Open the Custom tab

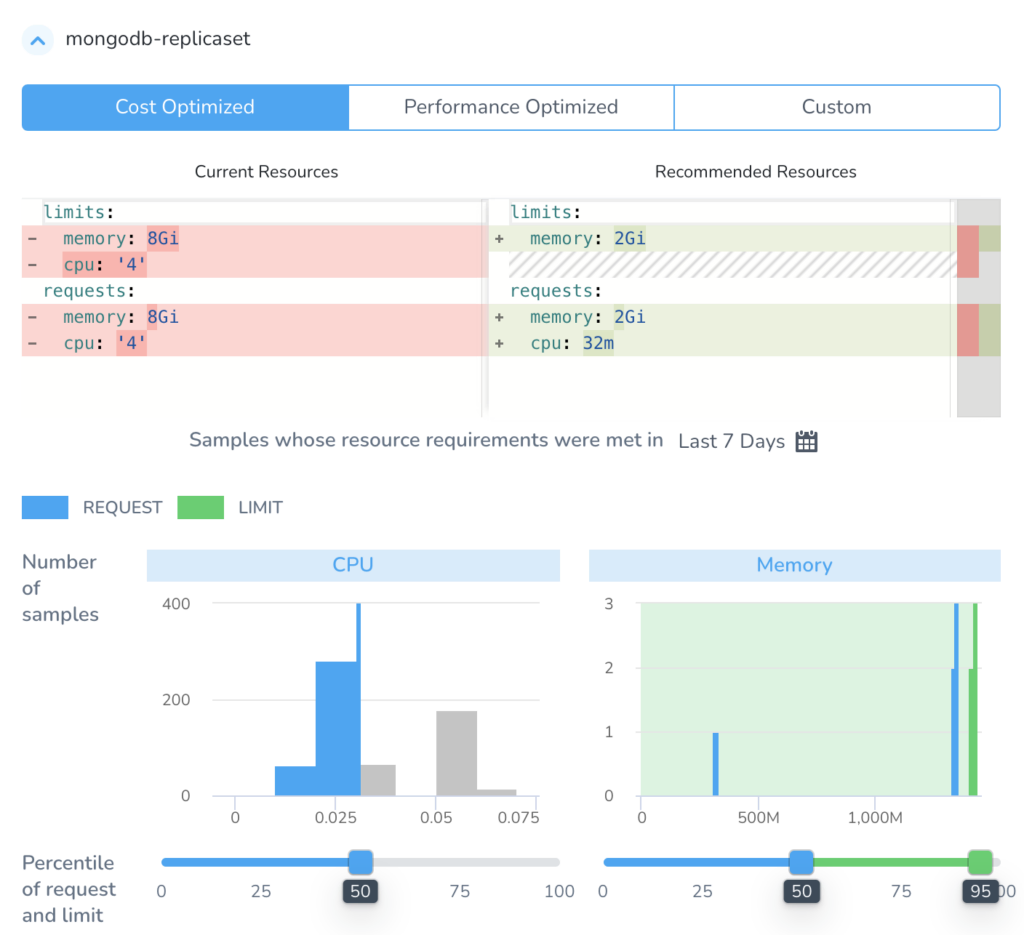click(x=837, y=107)
